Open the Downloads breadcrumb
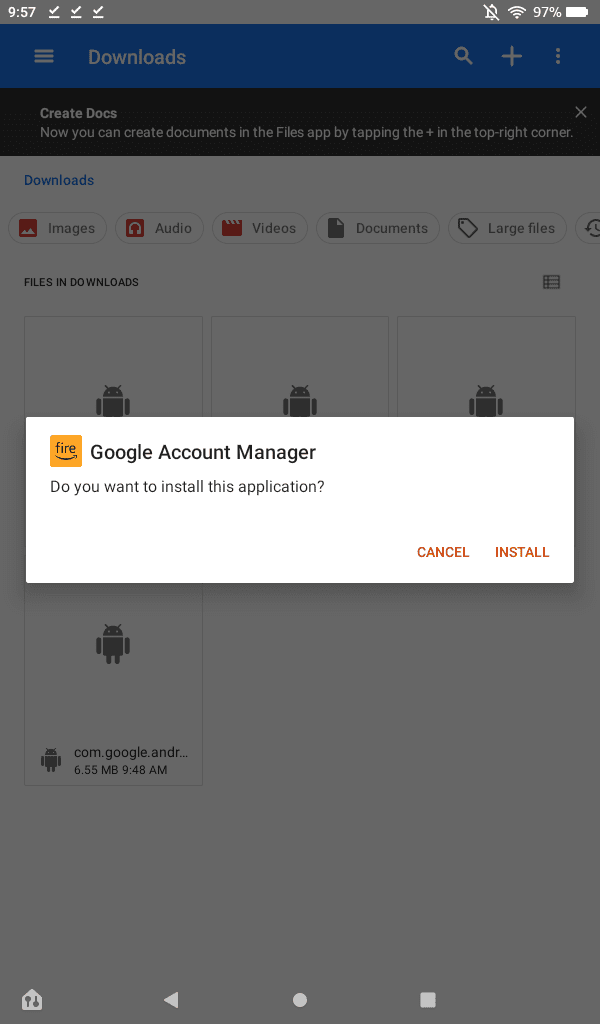The height and width of the screenshot is (1024, 600). [x=58, y=180]
